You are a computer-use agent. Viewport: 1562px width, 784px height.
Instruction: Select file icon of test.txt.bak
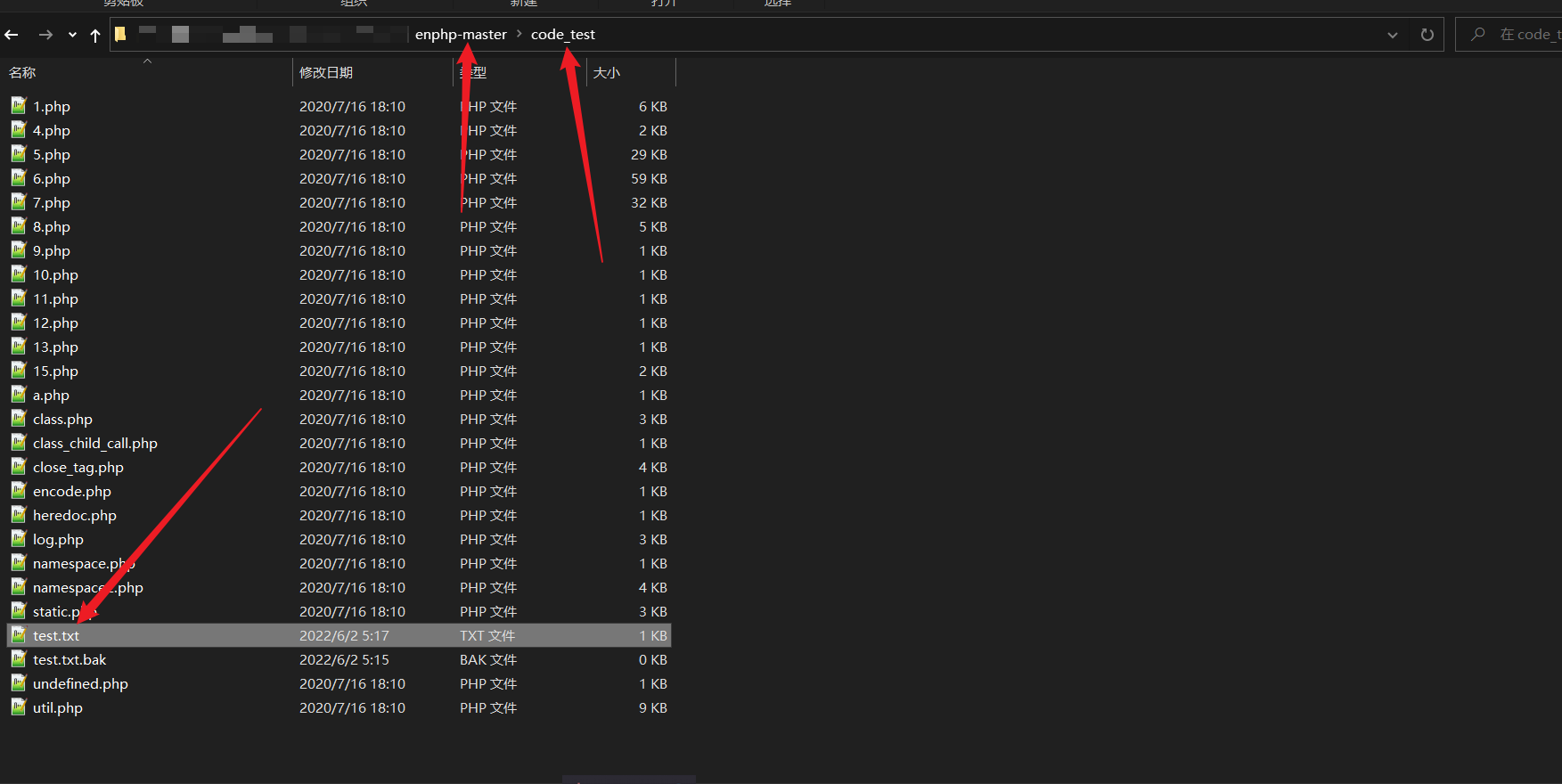[x=19, y=659]
